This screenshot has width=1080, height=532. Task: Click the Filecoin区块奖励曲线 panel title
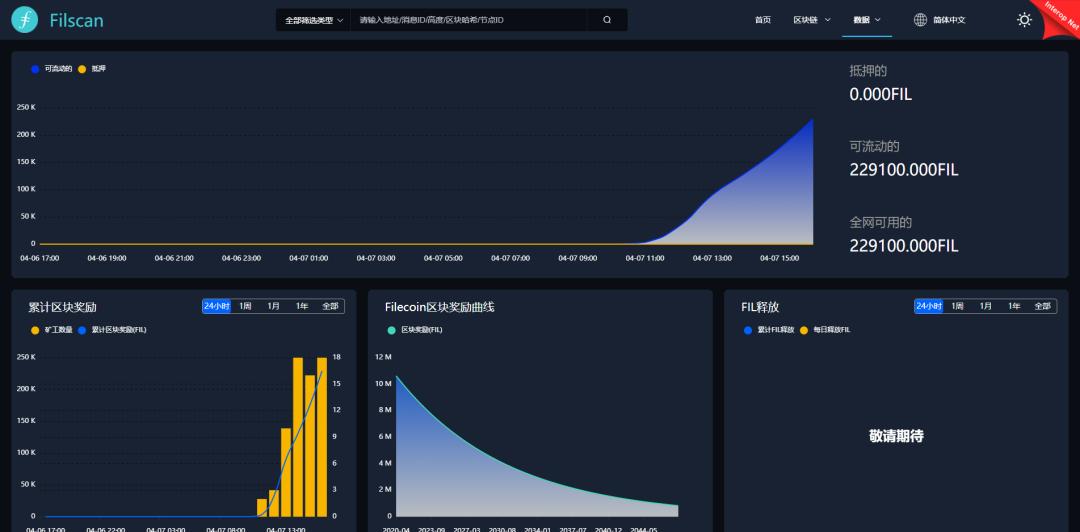(x=439, y=307)
